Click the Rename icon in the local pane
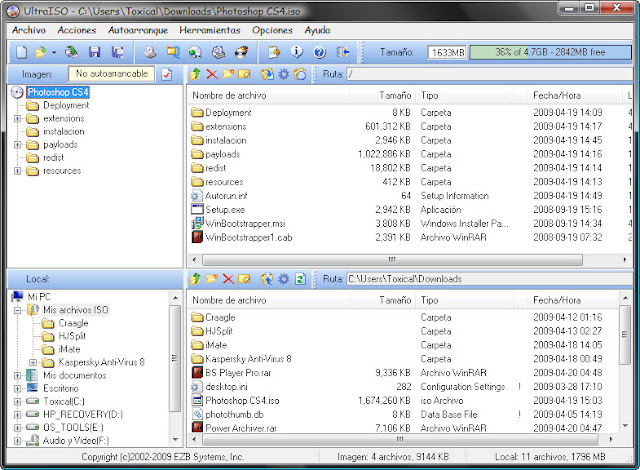Image resolution: width=640 pixels, height=470 pixels. click(x=244, y=279)
